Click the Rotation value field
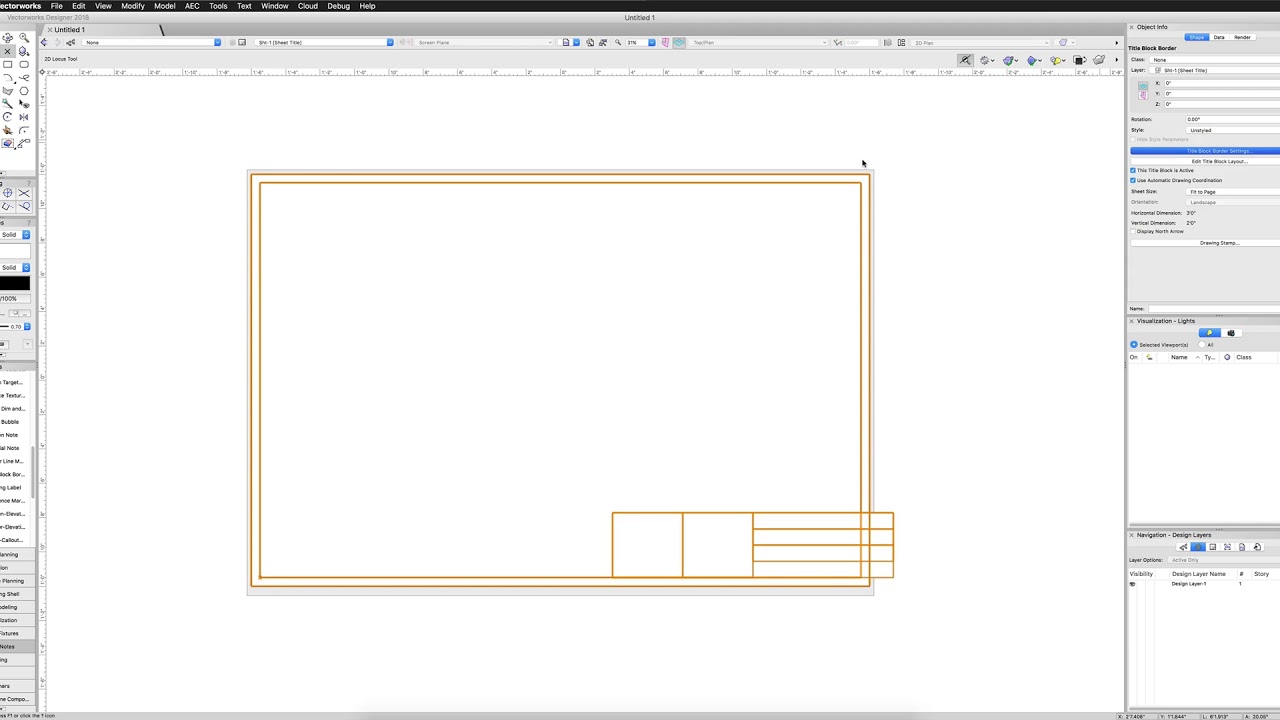 1233,119
